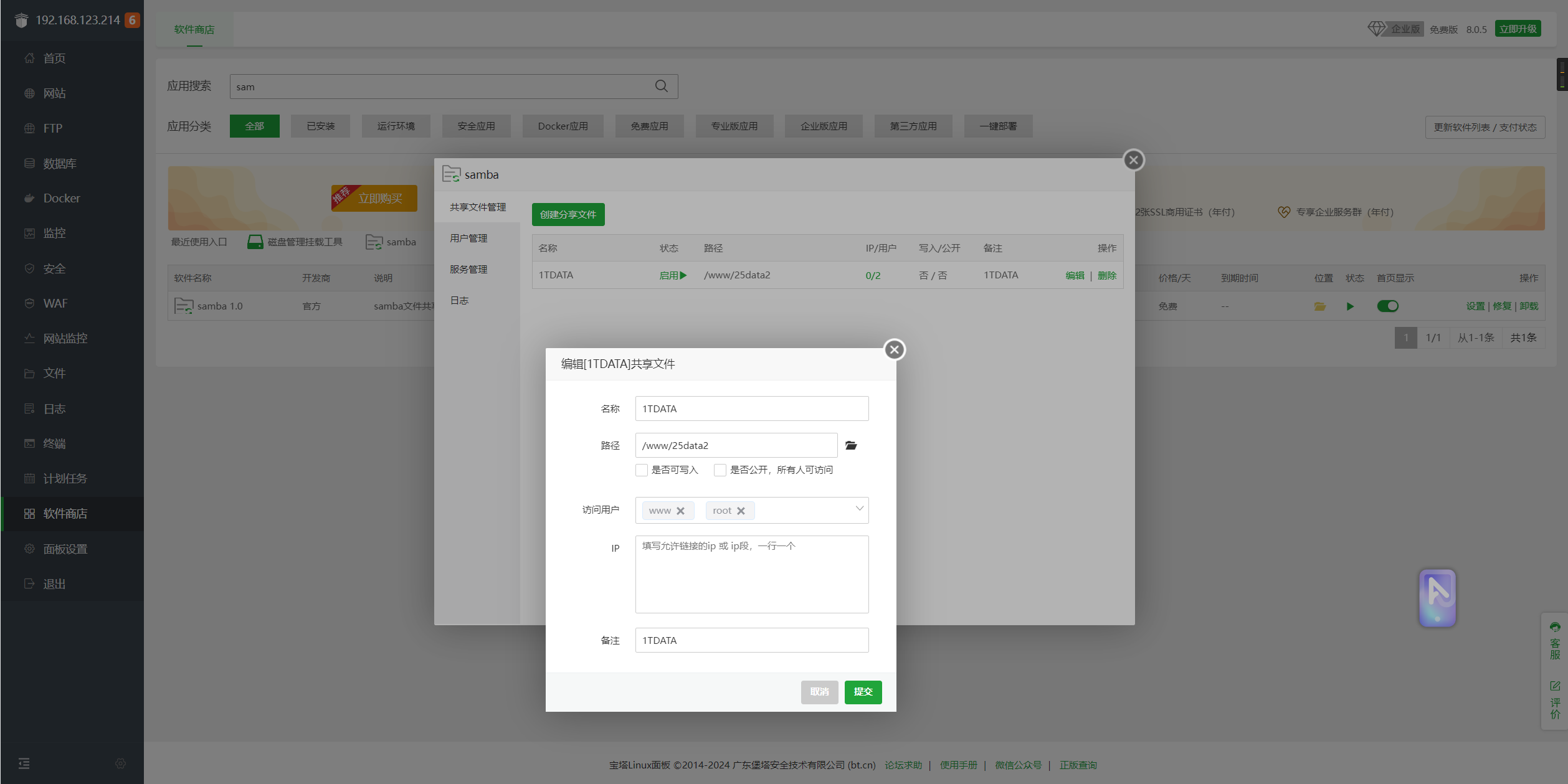Filter by 已安装 category

click(320, 126)
